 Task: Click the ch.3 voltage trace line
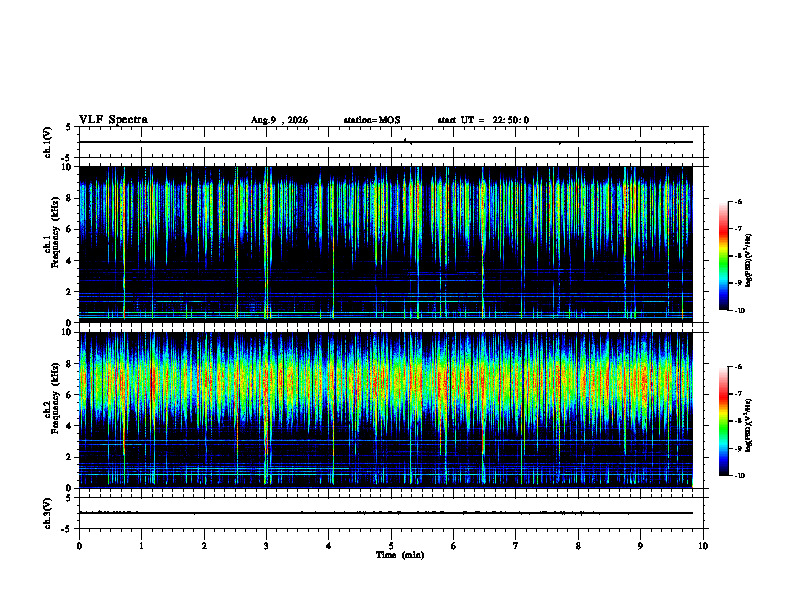(385, 513)
